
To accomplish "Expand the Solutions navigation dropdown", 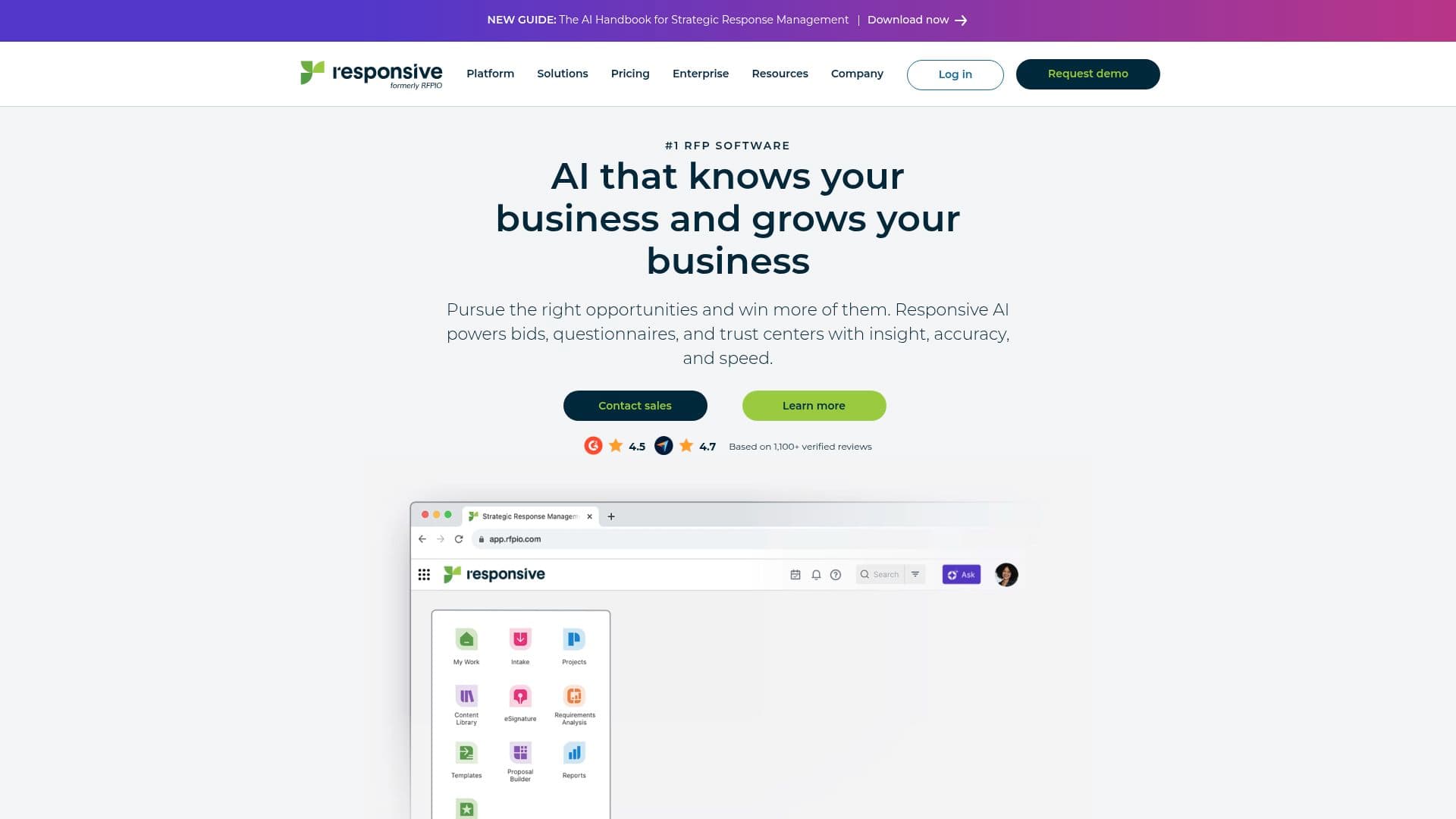I will pyautogui.click(x=562, y=73).
